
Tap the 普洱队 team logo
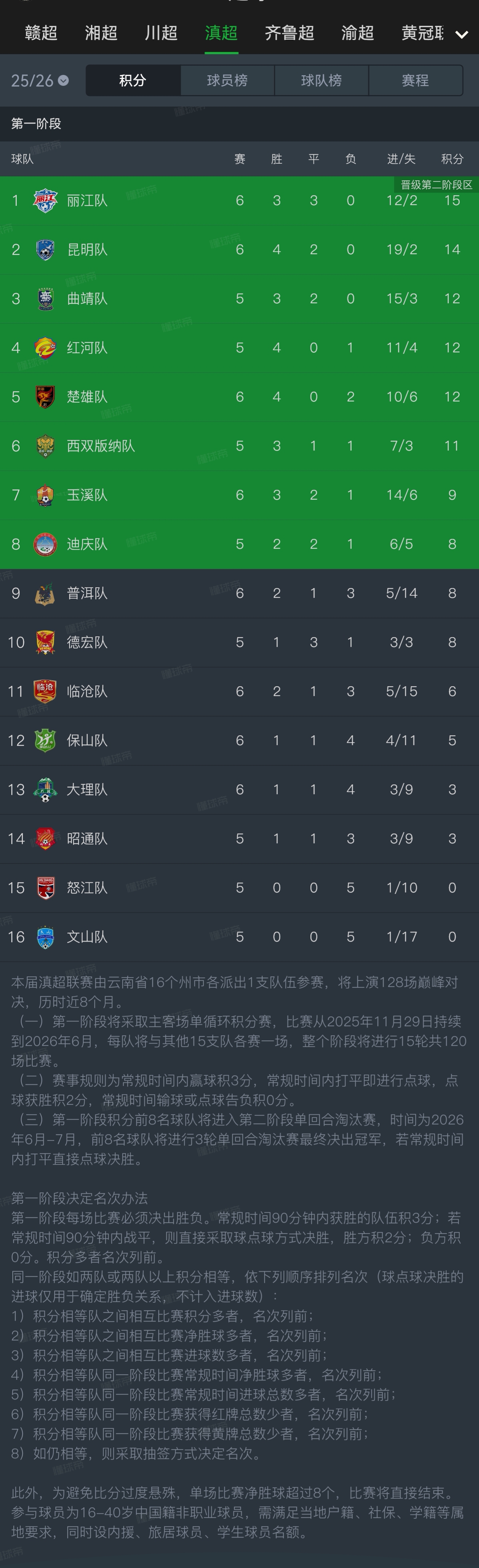click(45, 593)
